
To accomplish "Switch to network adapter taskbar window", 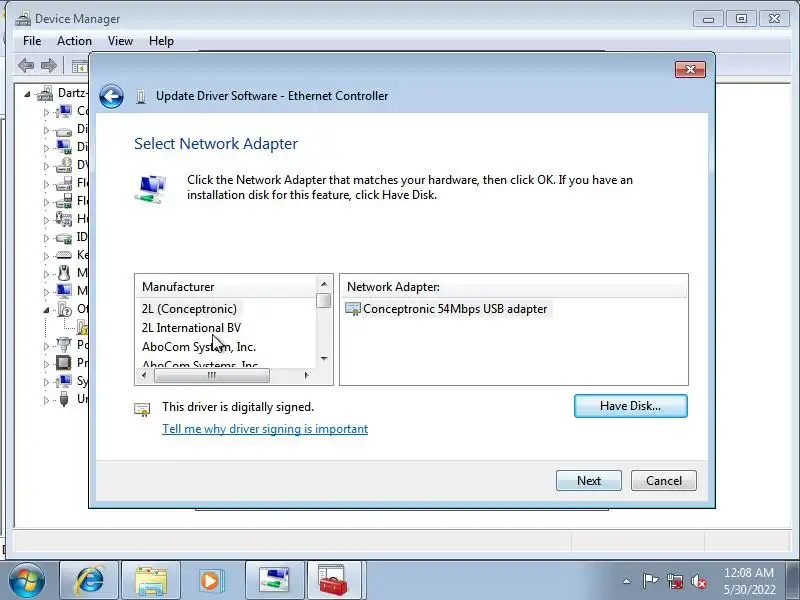I will click(x=274, y=581).
